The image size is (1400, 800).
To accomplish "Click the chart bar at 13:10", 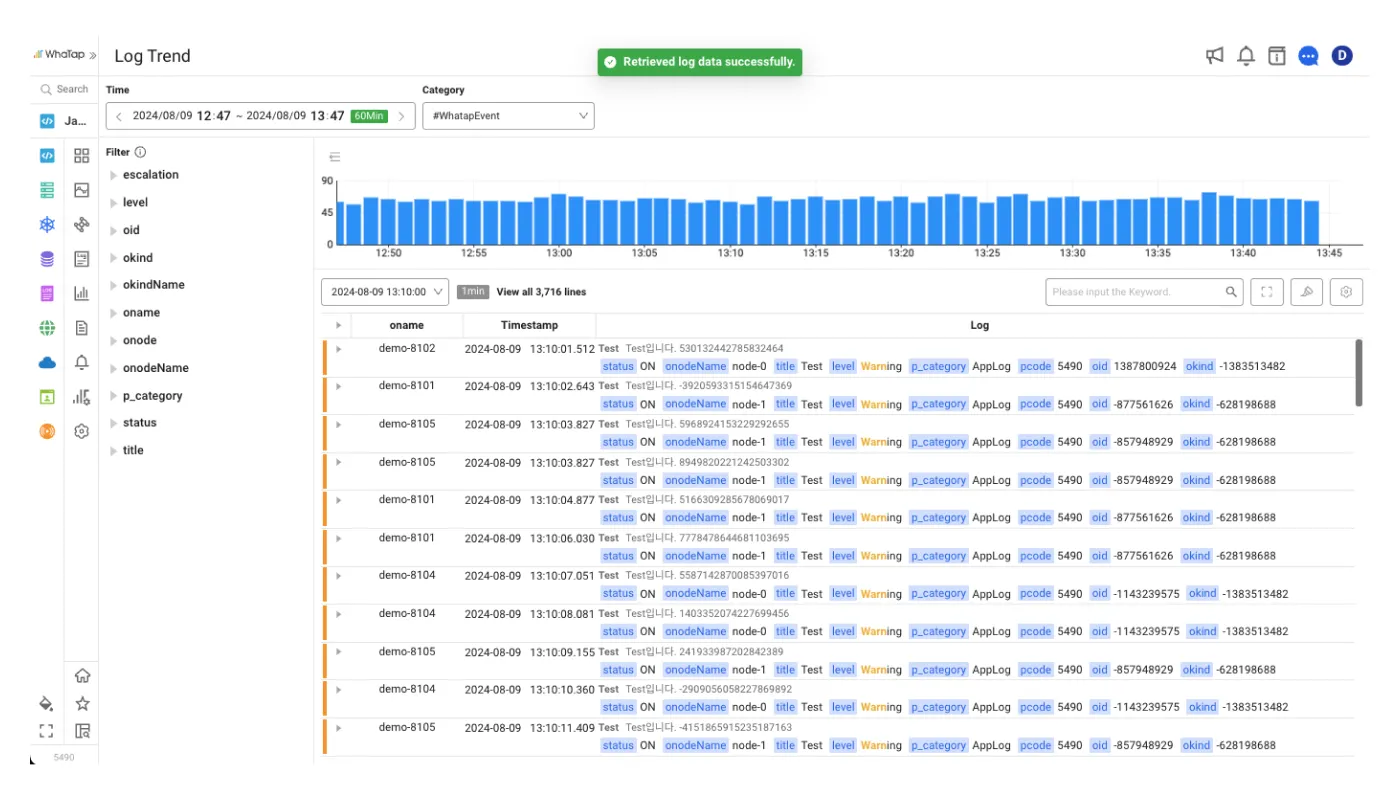I will coord(731,222).
